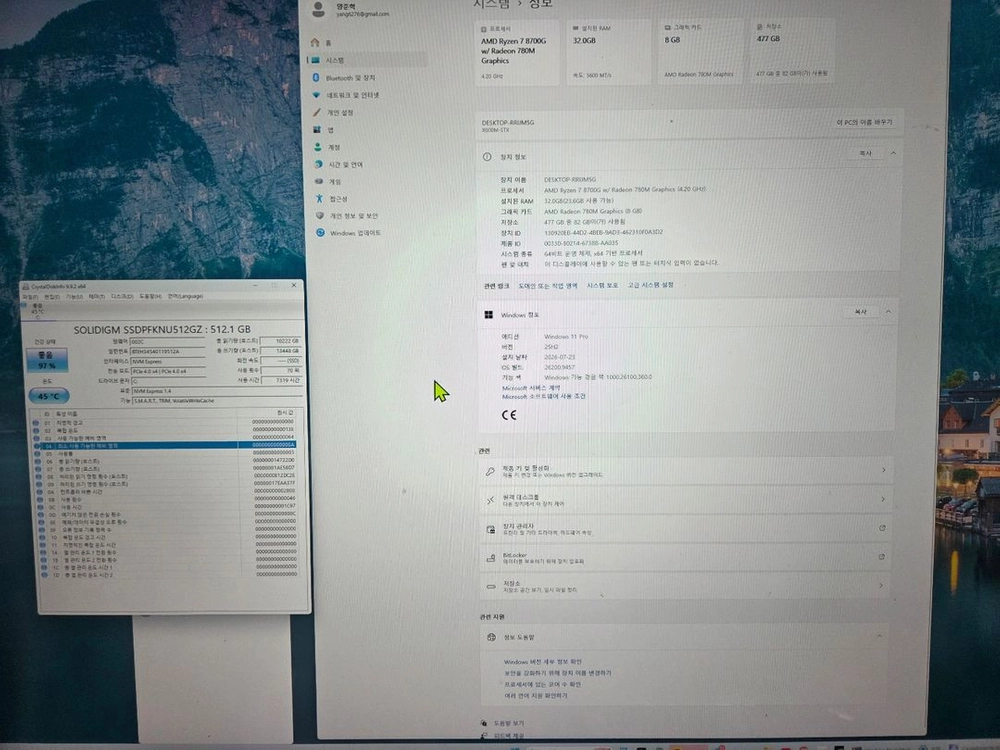Click the 좋음 97% health status button
This screenshot has width=1000, height=750.
tap(47, 360)
